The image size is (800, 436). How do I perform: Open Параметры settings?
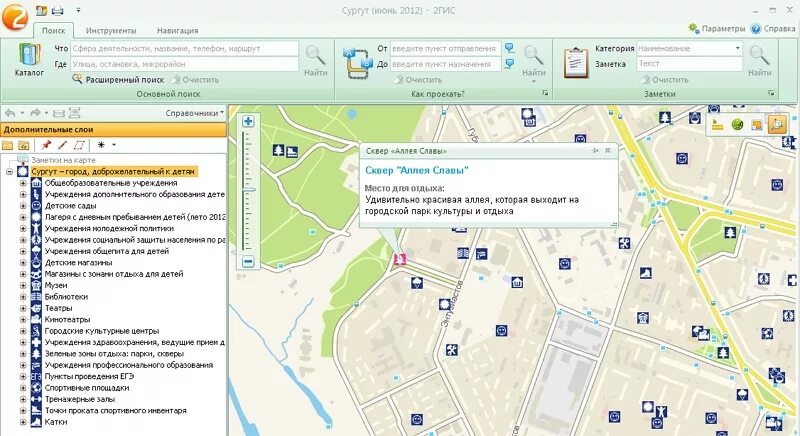point(716,29)
